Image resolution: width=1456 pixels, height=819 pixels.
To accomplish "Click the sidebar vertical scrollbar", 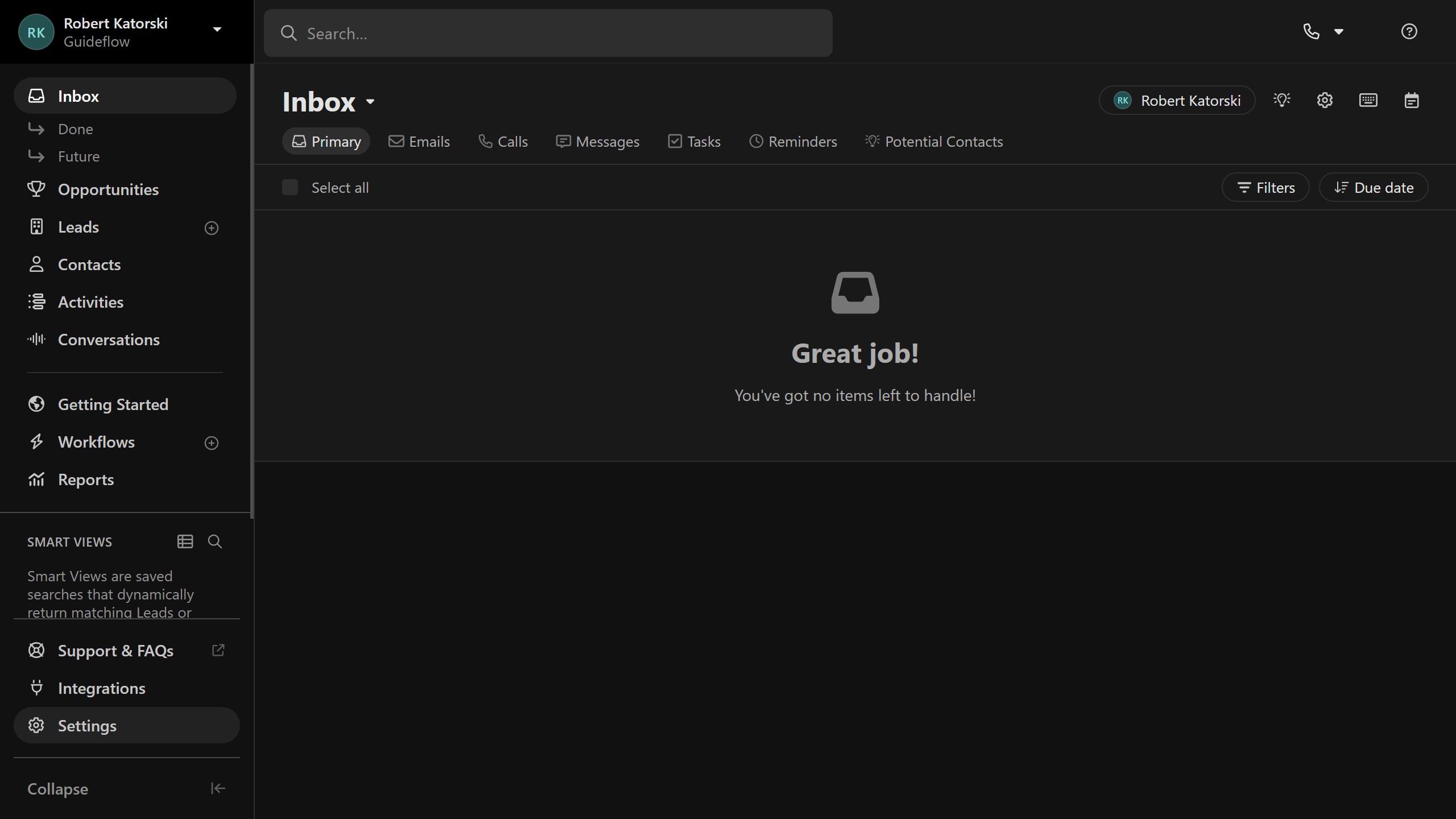I will (252, 291).
